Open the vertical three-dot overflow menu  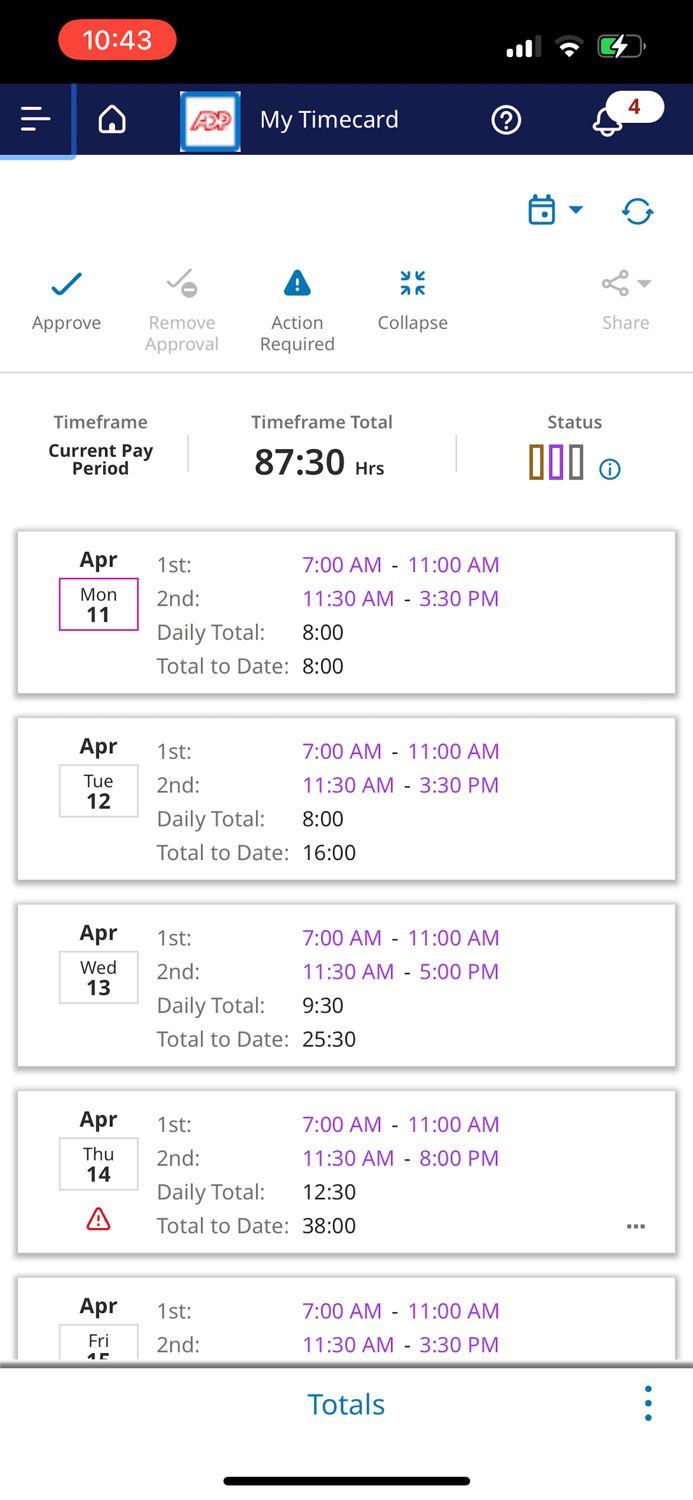point(648,1403)
